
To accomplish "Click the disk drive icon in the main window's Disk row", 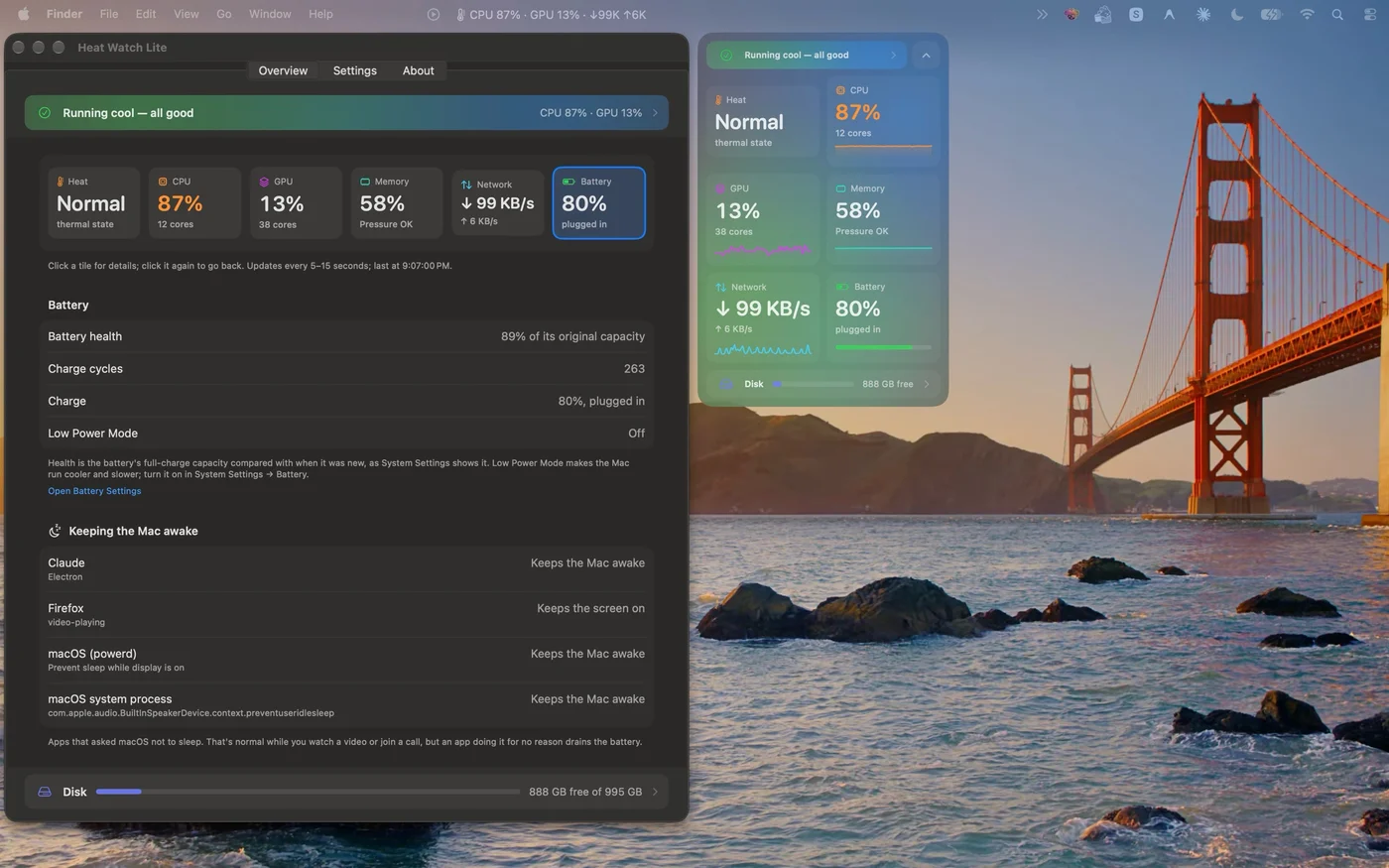I will 45,792.
